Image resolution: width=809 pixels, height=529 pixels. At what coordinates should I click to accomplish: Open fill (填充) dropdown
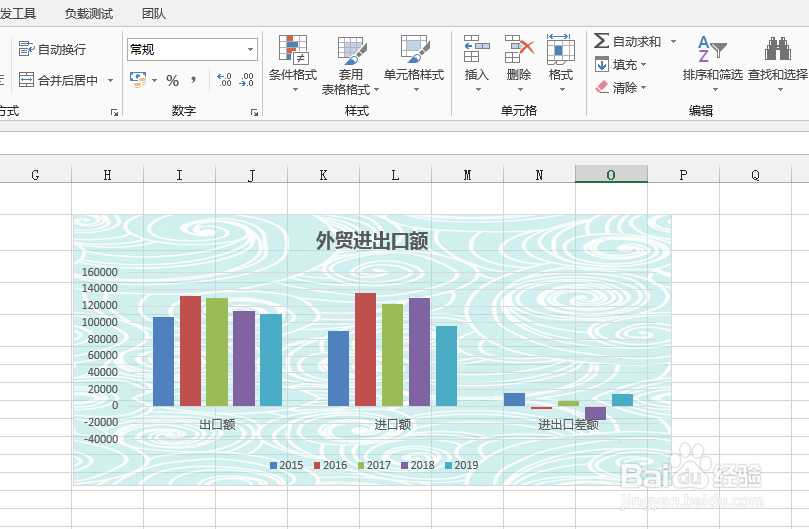pyautogui.click(x=621, y=65)
